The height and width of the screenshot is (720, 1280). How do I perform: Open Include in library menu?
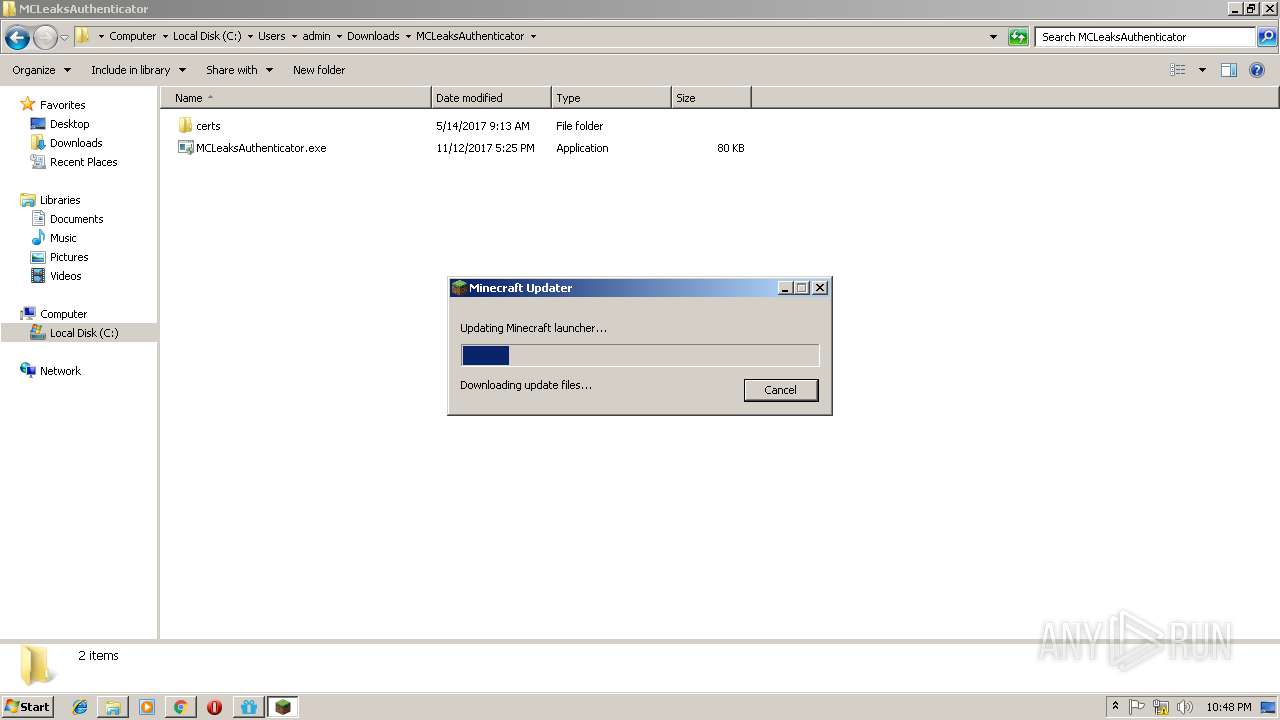click(x=138, y=70)
